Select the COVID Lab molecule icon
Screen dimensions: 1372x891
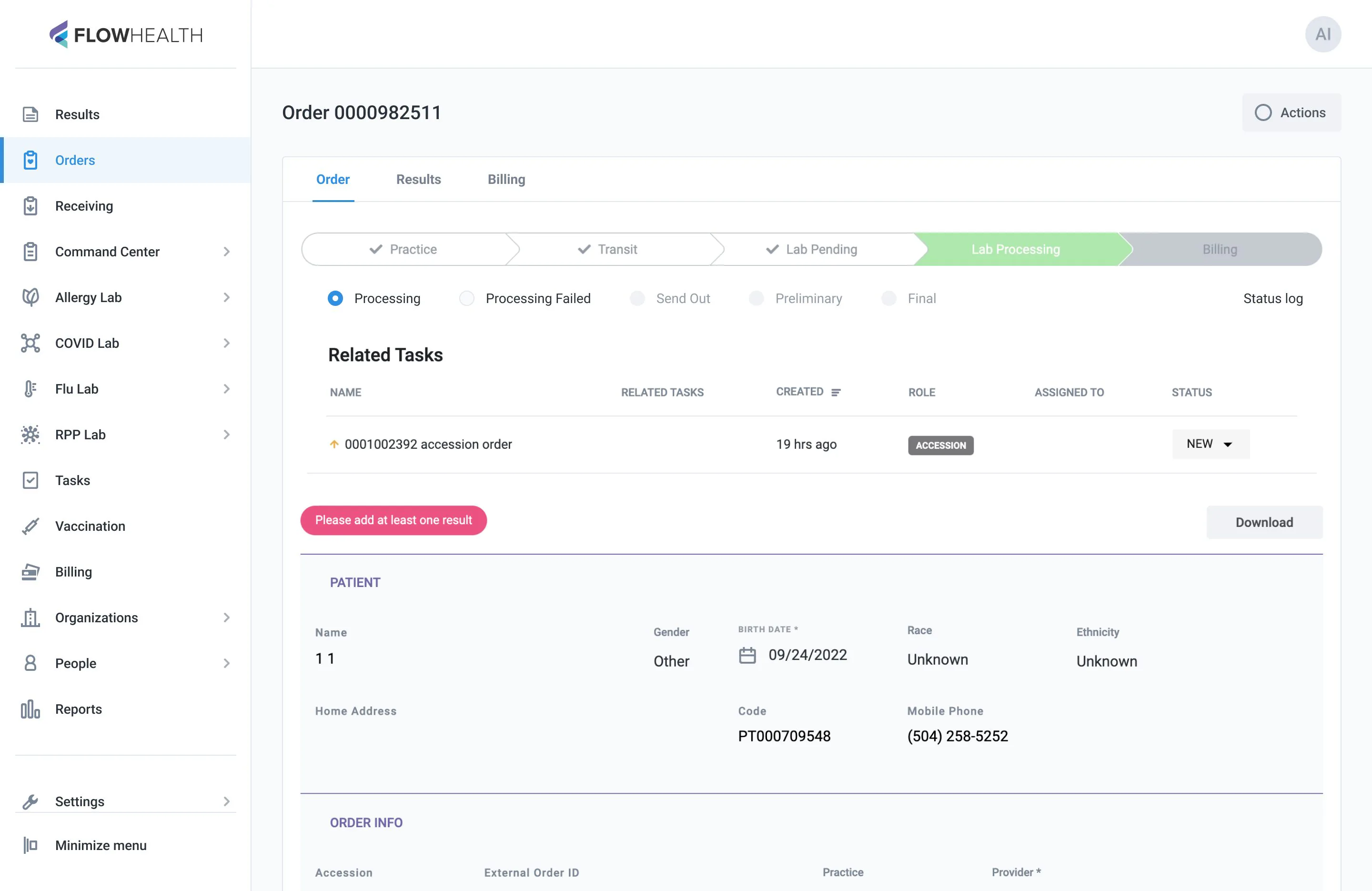tap(30, 343)
